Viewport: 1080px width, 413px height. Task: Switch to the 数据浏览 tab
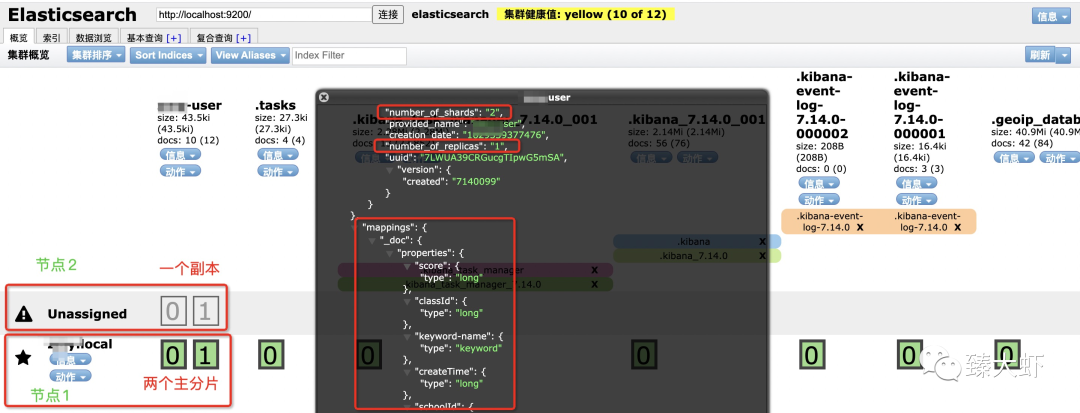point(93,37)
